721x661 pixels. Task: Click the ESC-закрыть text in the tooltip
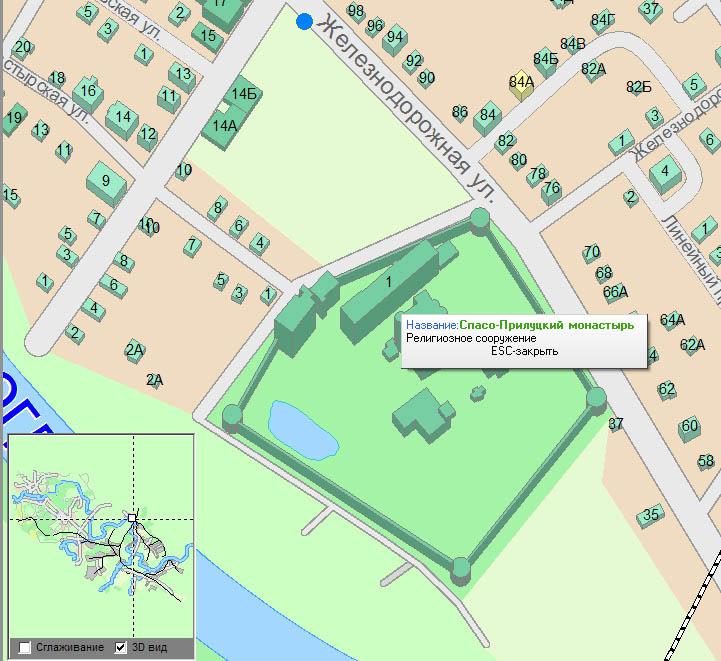pyautogui.click(x=524, y=352)
